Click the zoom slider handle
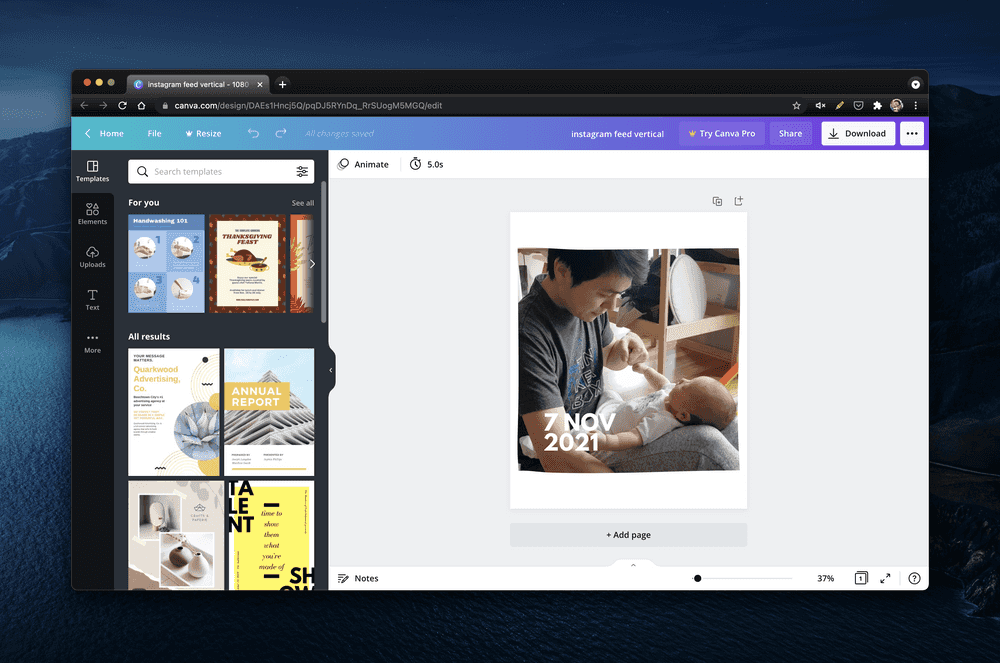This screenshot has height=663, width=1000. click(698, 578)
